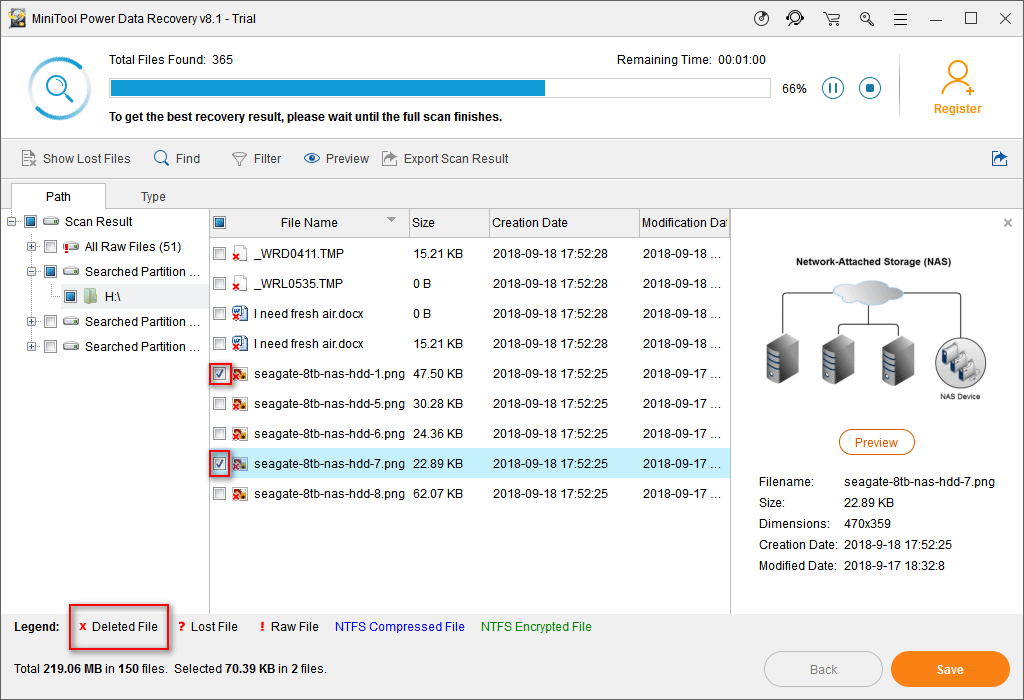Sort by the Creation Date column header

564,223
